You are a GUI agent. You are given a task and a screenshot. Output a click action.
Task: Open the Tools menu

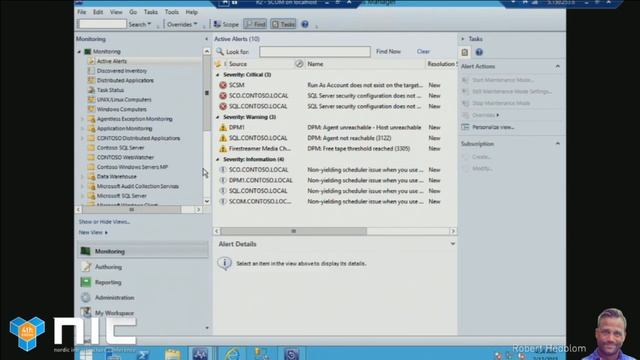point(171,12)
